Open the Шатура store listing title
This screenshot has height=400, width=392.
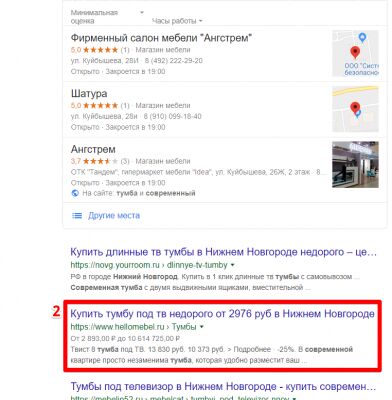point(89,93)
